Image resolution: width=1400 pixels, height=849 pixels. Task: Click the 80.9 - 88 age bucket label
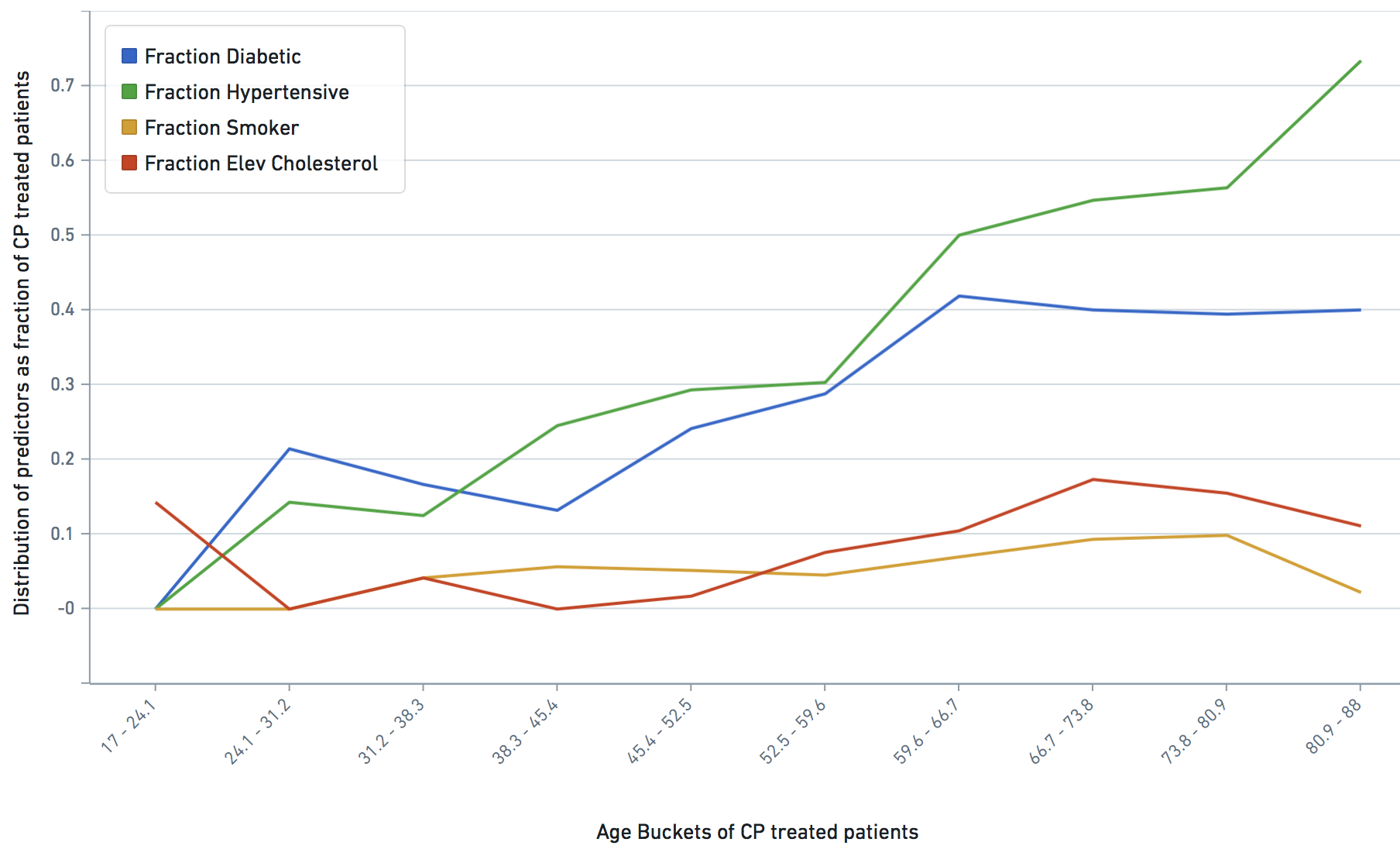point(1335,727)
